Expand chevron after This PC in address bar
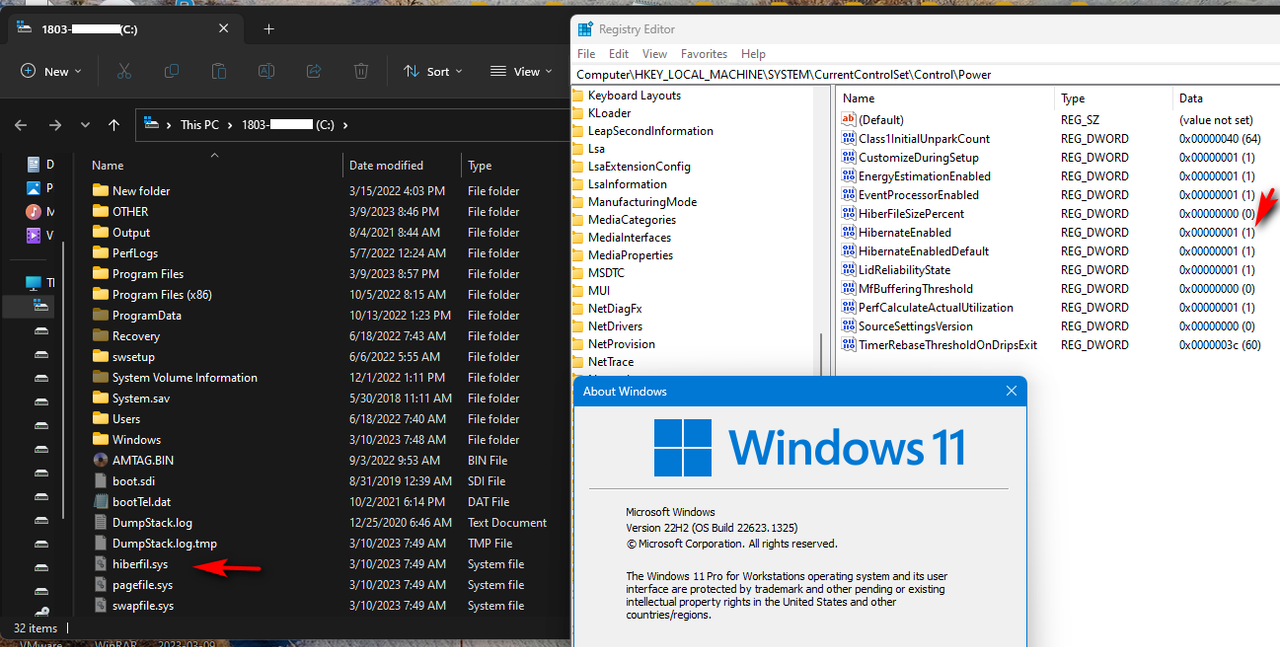 pyautogui.click(x=229, y=125)
